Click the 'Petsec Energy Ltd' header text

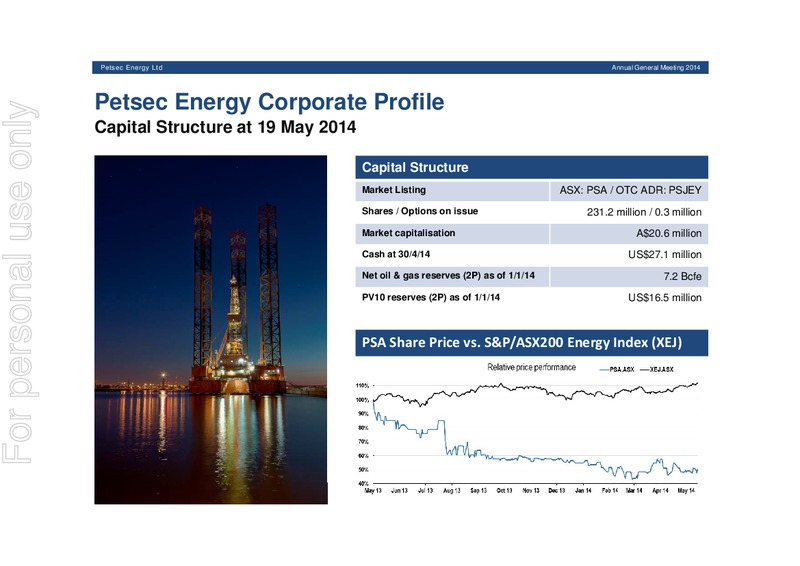coord(131,67)
